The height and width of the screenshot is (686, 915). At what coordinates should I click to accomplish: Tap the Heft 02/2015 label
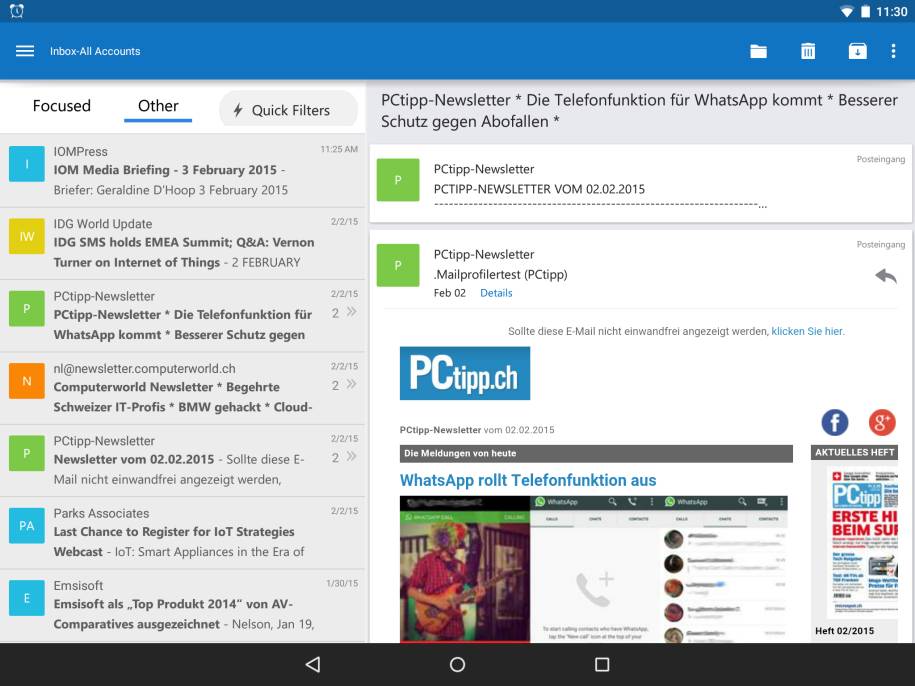click(x=844, y=631)
